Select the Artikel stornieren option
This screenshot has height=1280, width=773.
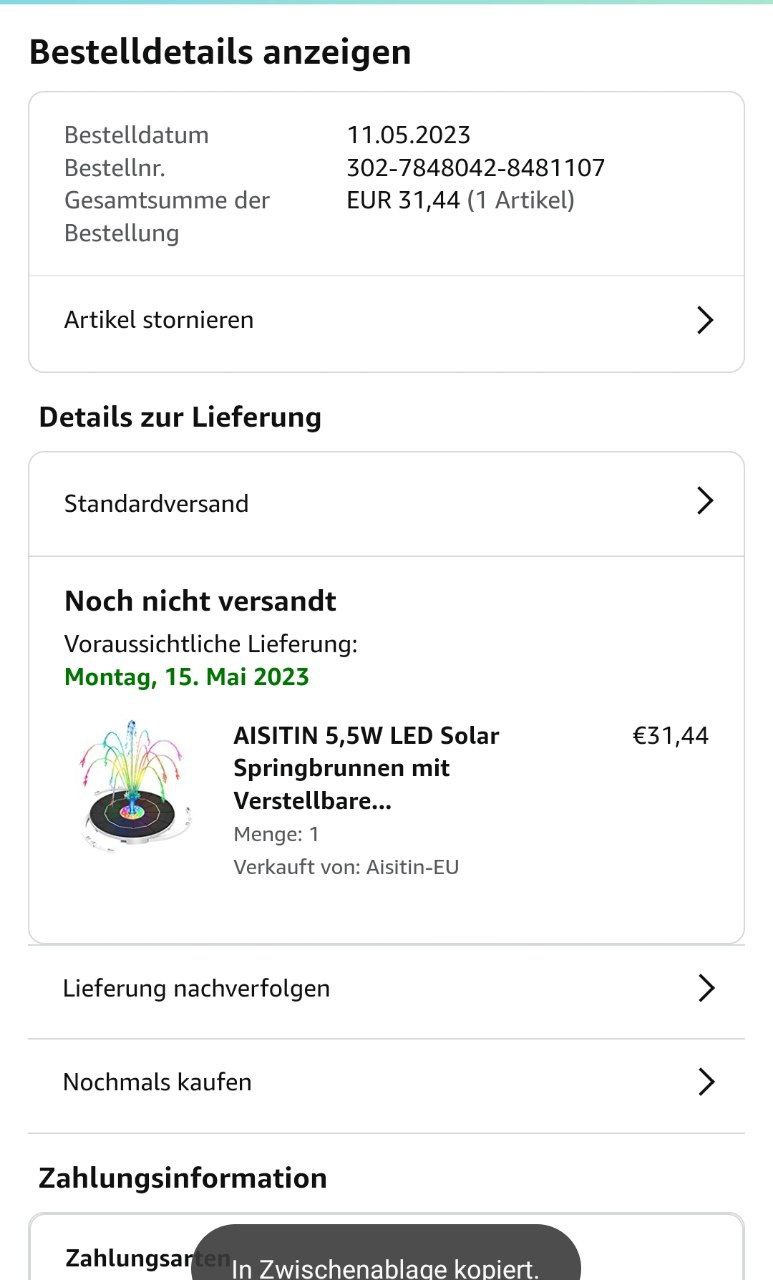tap(160, 320)
